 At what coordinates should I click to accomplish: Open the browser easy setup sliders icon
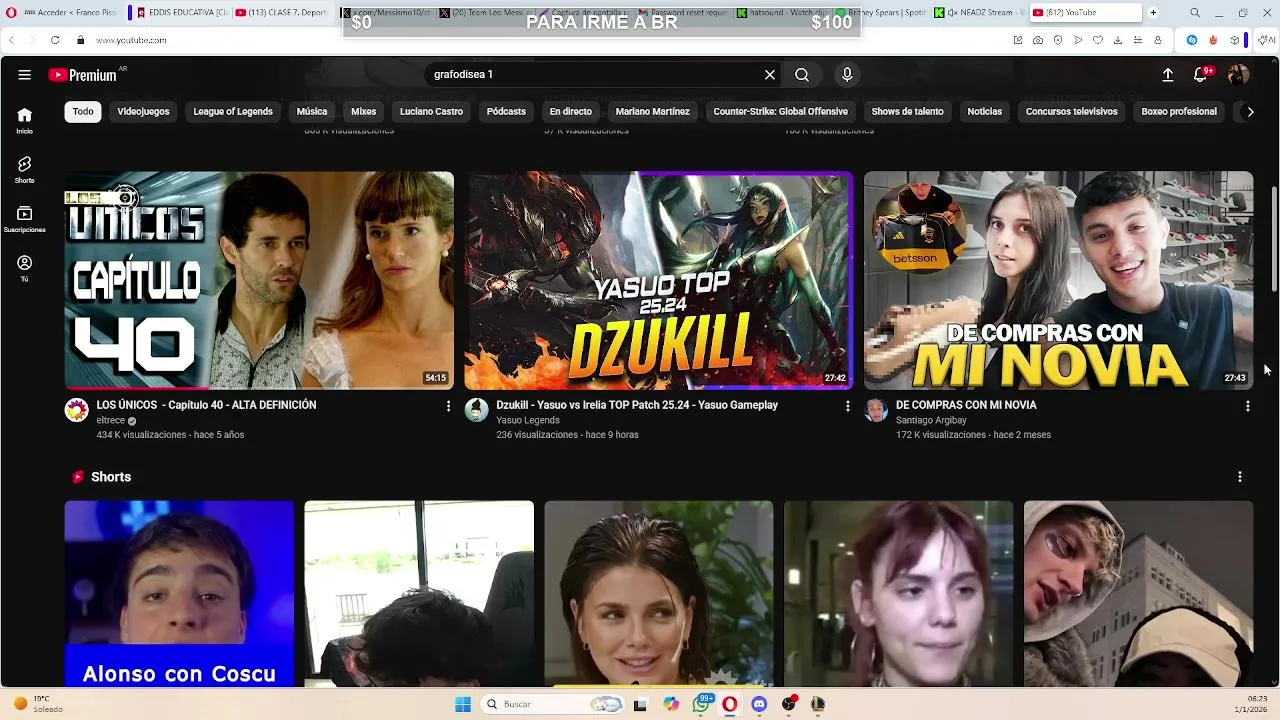click(1138, 40)
